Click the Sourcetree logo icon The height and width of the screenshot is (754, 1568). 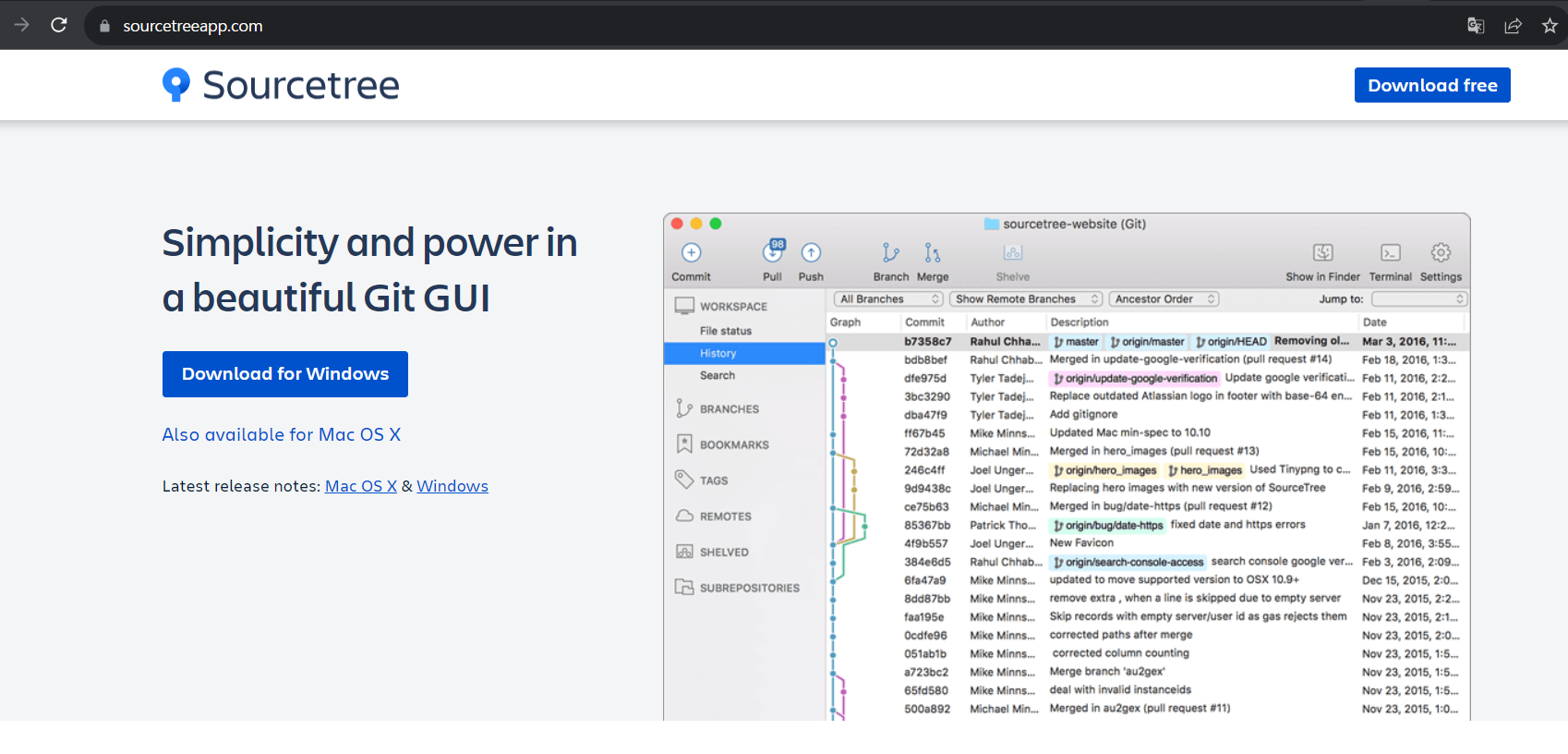[x=175, y=85]
